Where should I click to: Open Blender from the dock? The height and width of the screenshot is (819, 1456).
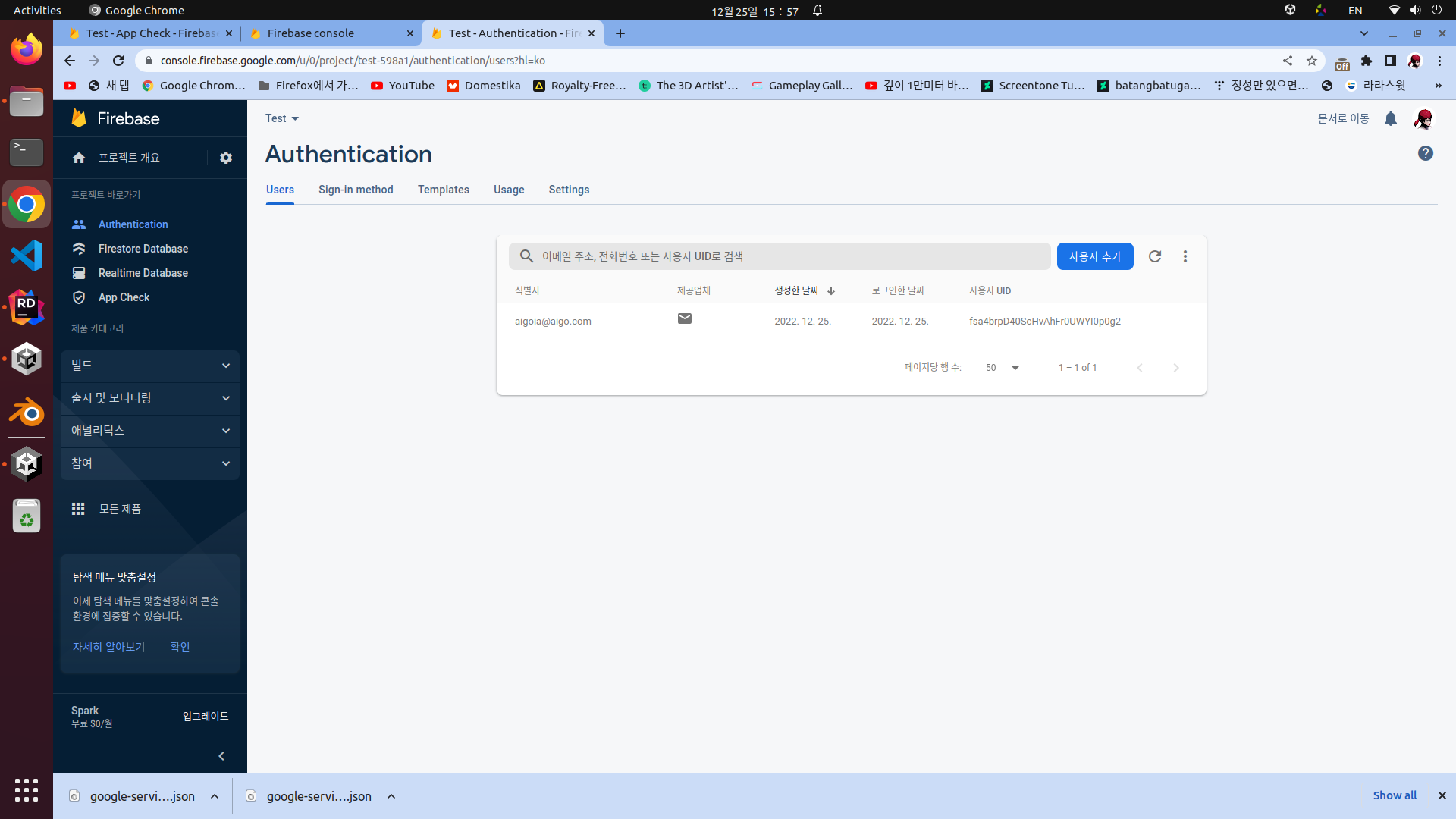click(x=27, y=413)
